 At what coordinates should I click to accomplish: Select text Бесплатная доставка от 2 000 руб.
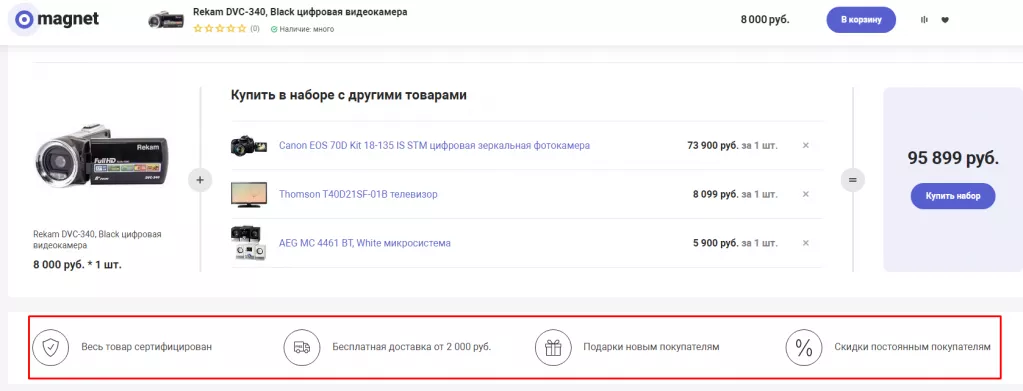tap(412, 347)
